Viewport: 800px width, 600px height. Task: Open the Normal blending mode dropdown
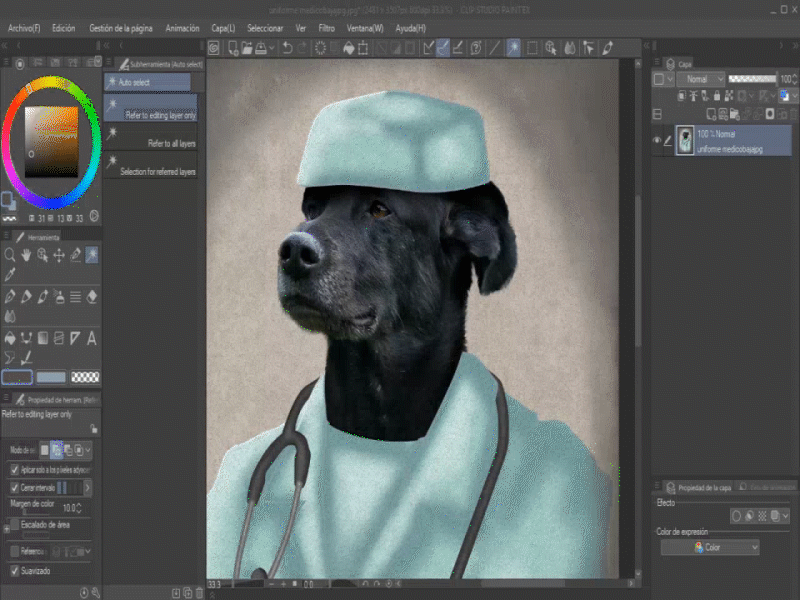[701, 79]
